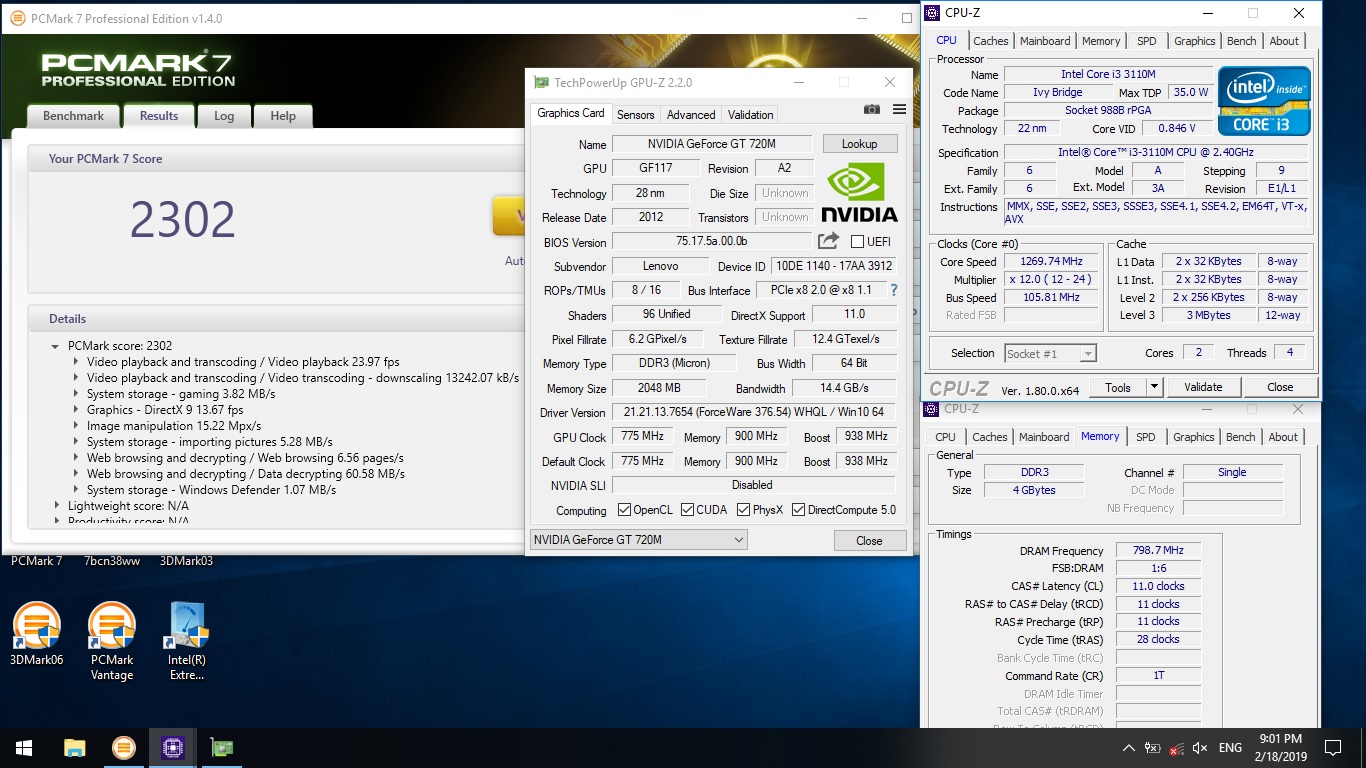The height and width of the screenshot is (768, 1366).
Task: Toggle the DirectCompute 5.0 checkbox
Action: tap(798, 509)
